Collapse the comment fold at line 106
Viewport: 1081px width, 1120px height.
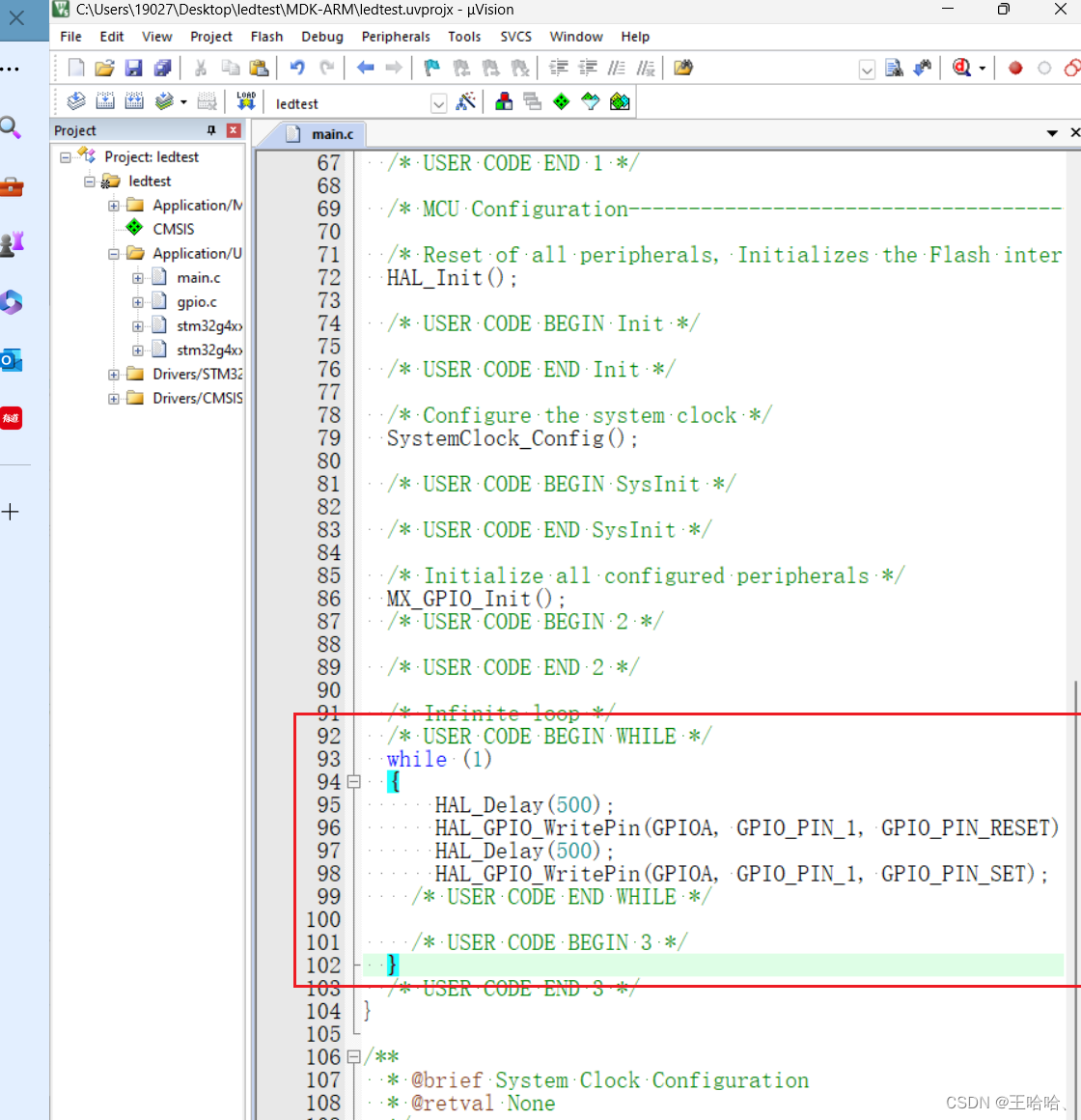pyautogui.click(x=353, y=1057)
